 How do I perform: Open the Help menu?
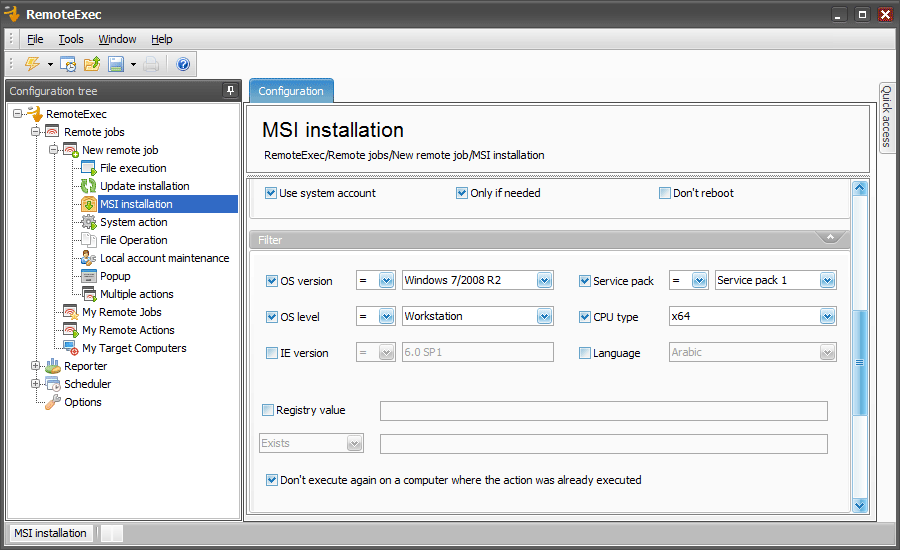point(162,39)
